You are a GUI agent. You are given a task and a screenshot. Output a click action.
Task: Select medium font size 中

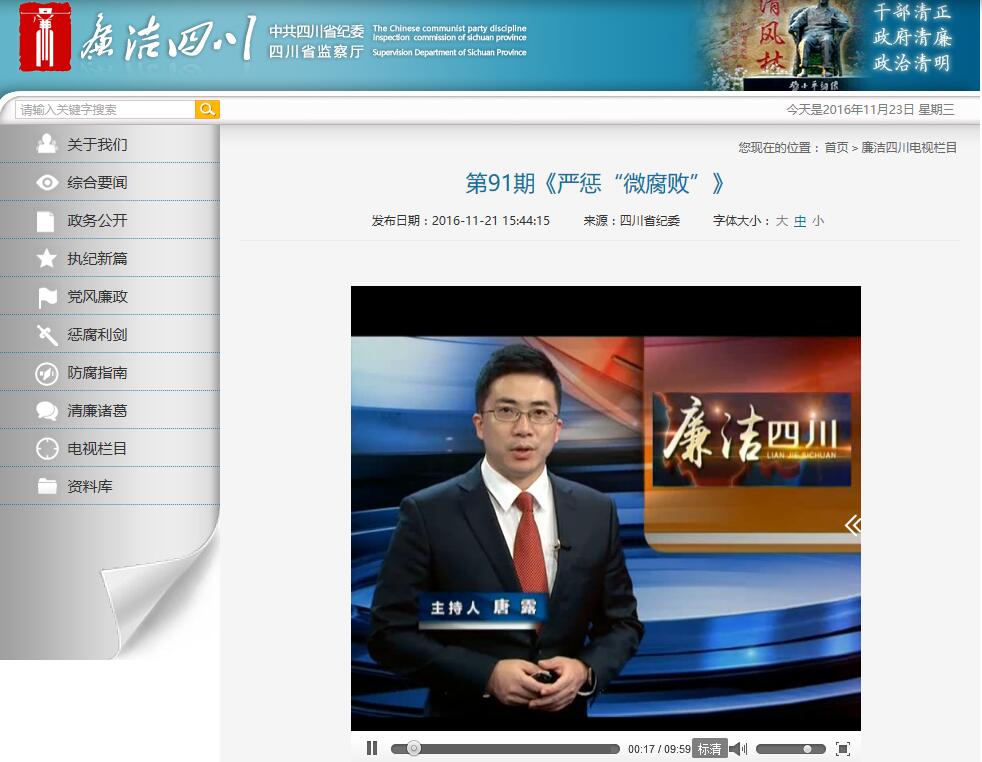coord(800,221)
